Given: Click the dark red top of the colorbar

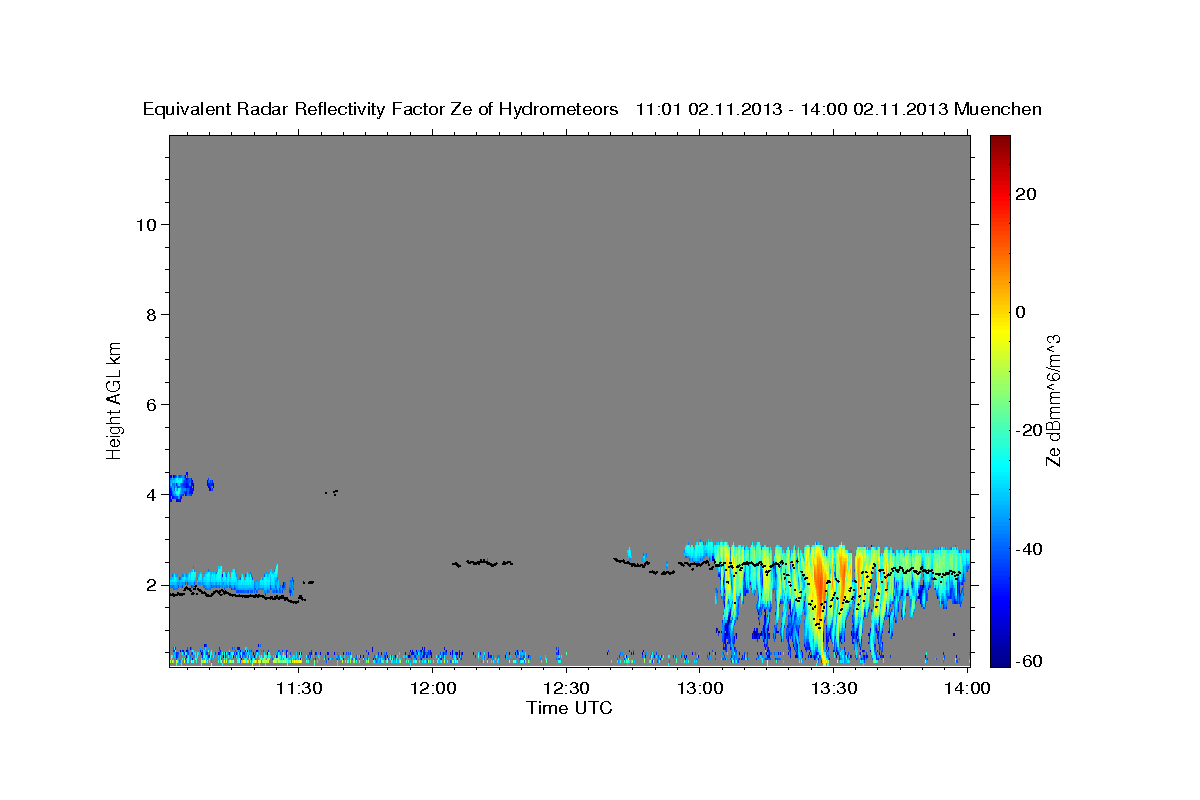Looking at the screenshot, I should pos(1000,143).
